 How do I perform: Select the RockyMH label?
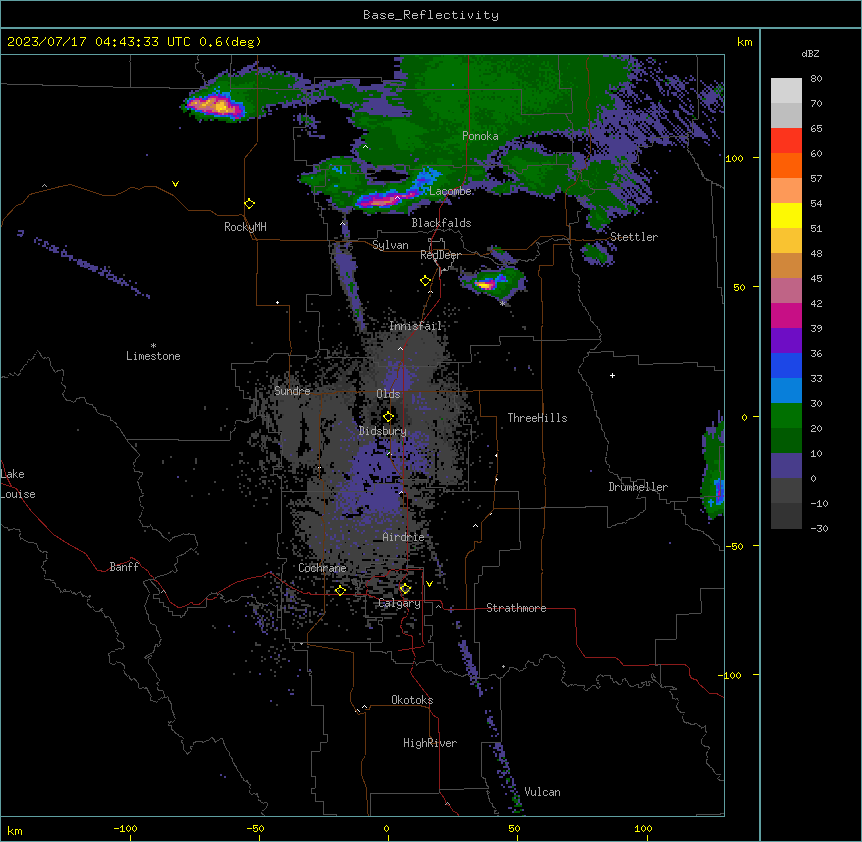(245, 227)
